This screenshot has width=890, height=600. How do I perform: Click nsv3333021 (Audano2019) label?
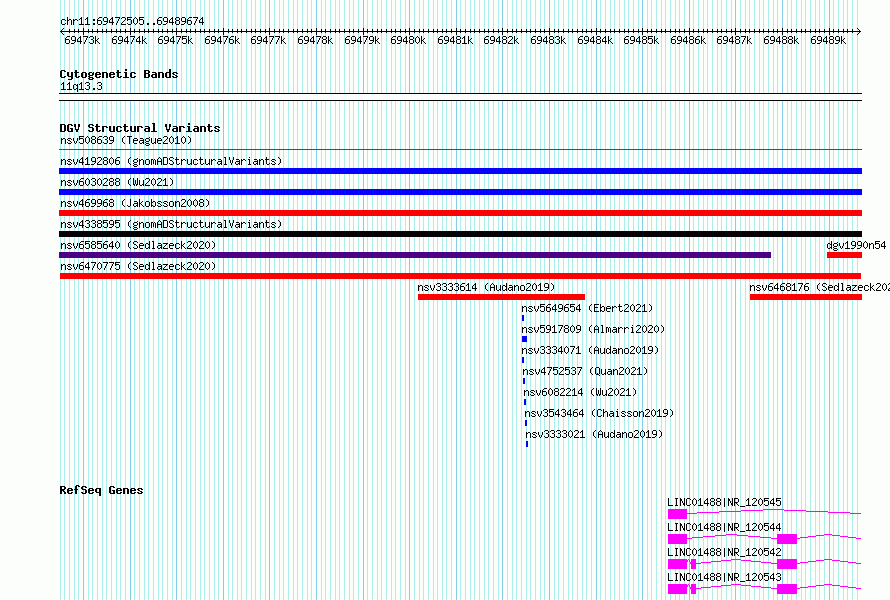point(594,434)
